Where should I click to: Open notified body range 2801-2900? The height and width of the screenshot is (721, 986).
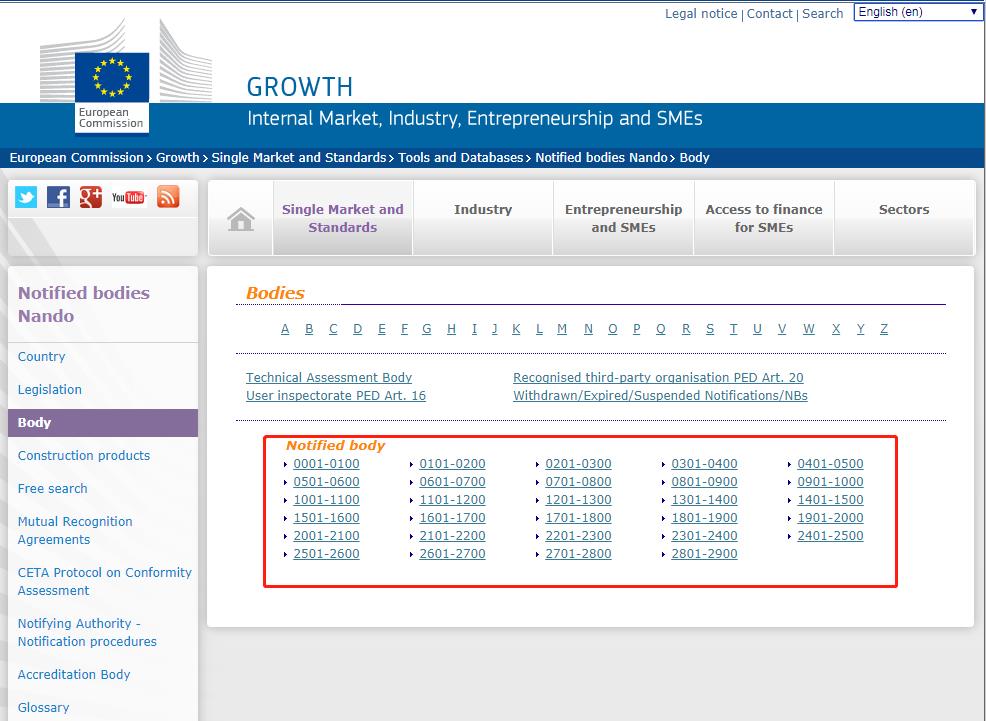pyautogui.click(x=704, y=554)
